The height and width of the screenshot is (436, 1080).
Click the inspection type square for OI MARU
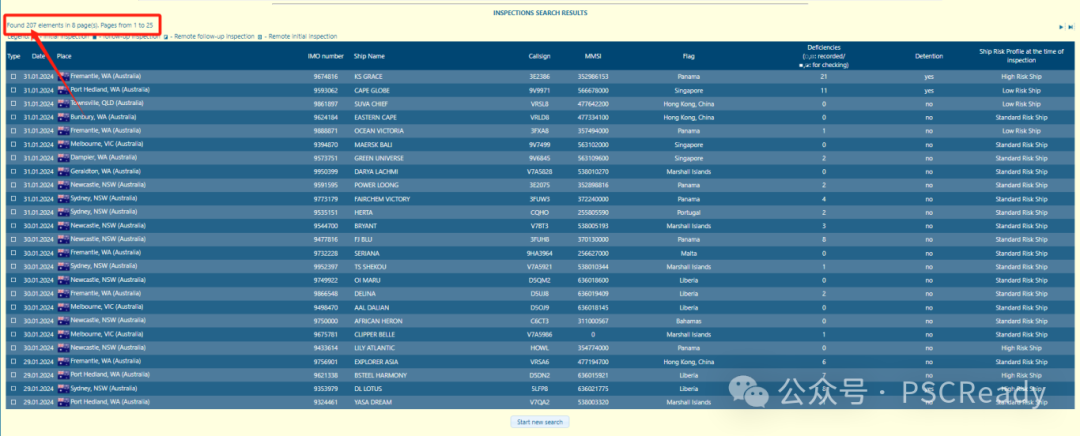(x=13, y=281)
